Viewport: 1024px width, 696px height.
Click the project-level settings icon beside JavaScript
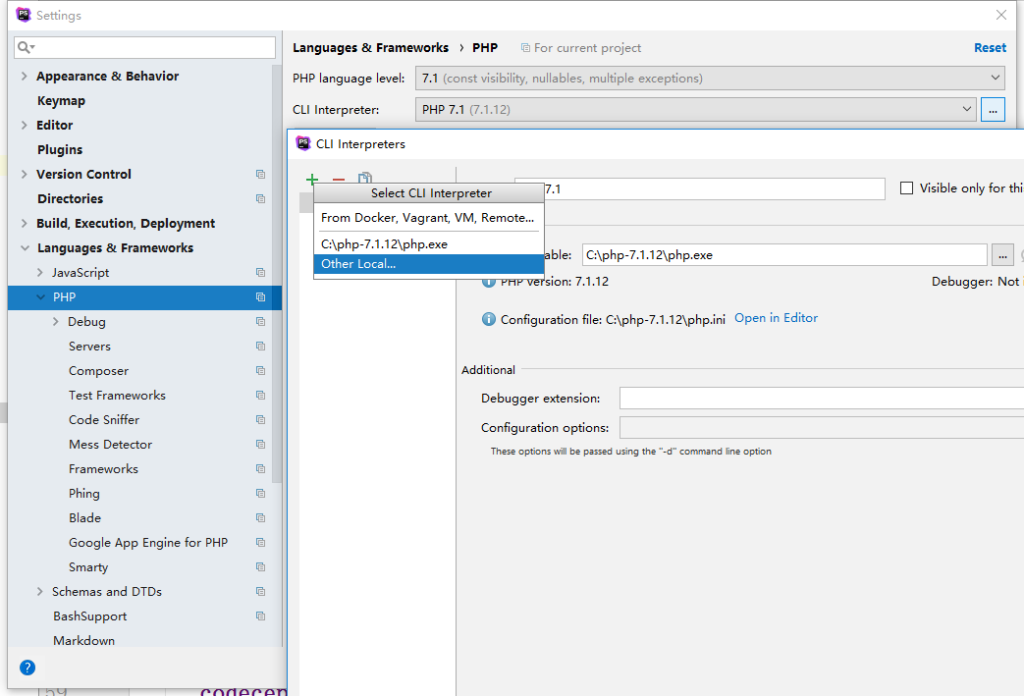tap(259, 272)
